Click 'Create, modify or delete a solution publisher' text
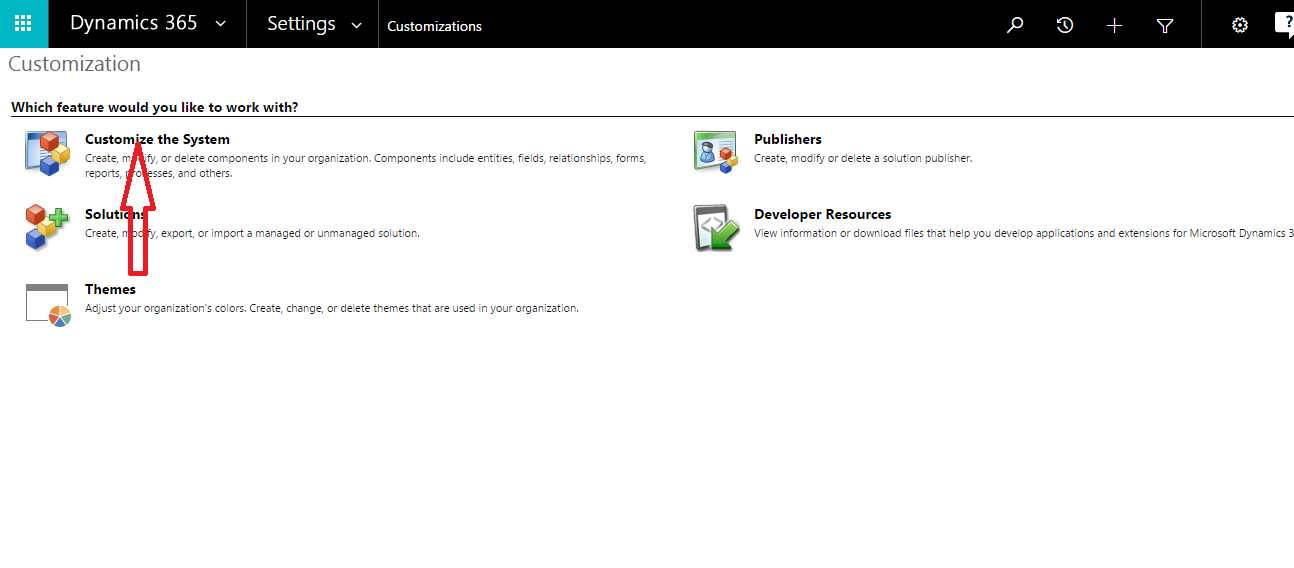The height and width of the screenshot is (568, 1294). click(863, 158)
